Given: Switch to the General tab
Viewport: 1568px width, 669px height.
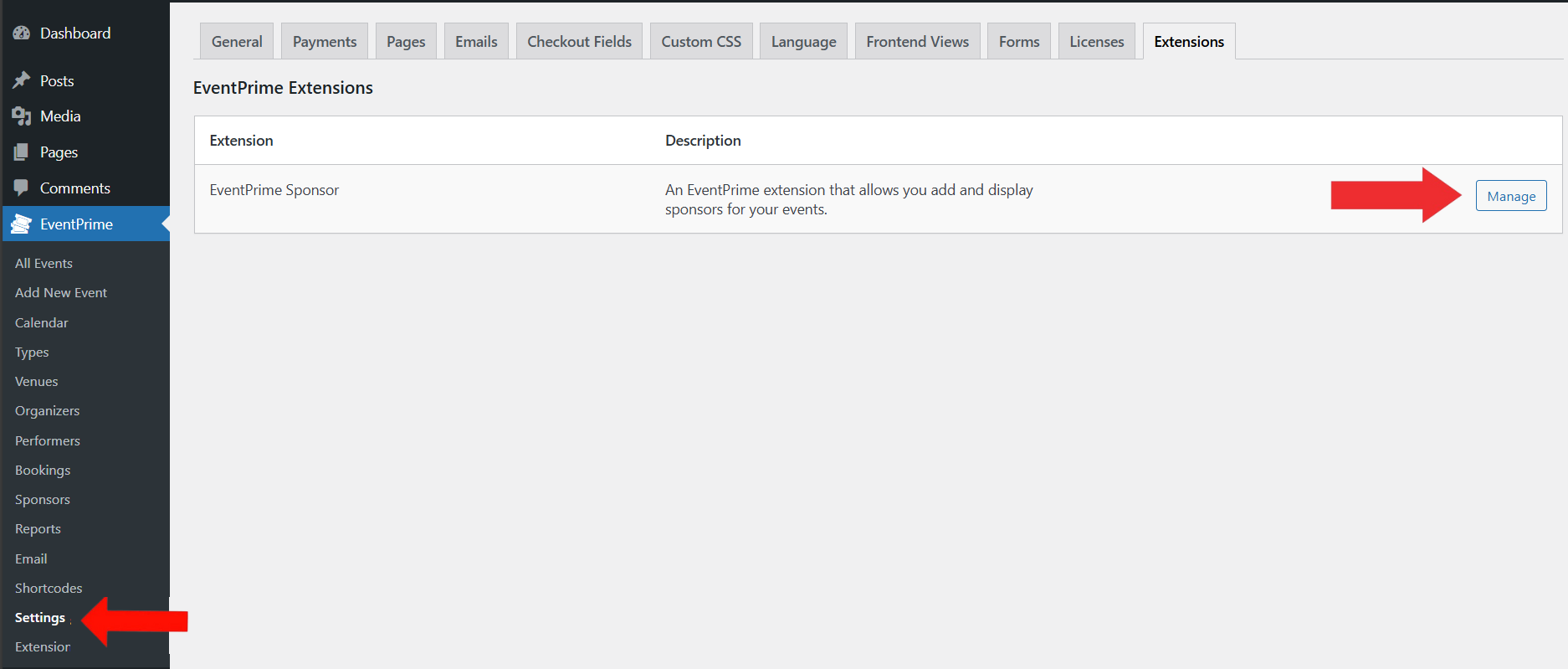Looking at the screenshot, I should (x=237, y=42).
